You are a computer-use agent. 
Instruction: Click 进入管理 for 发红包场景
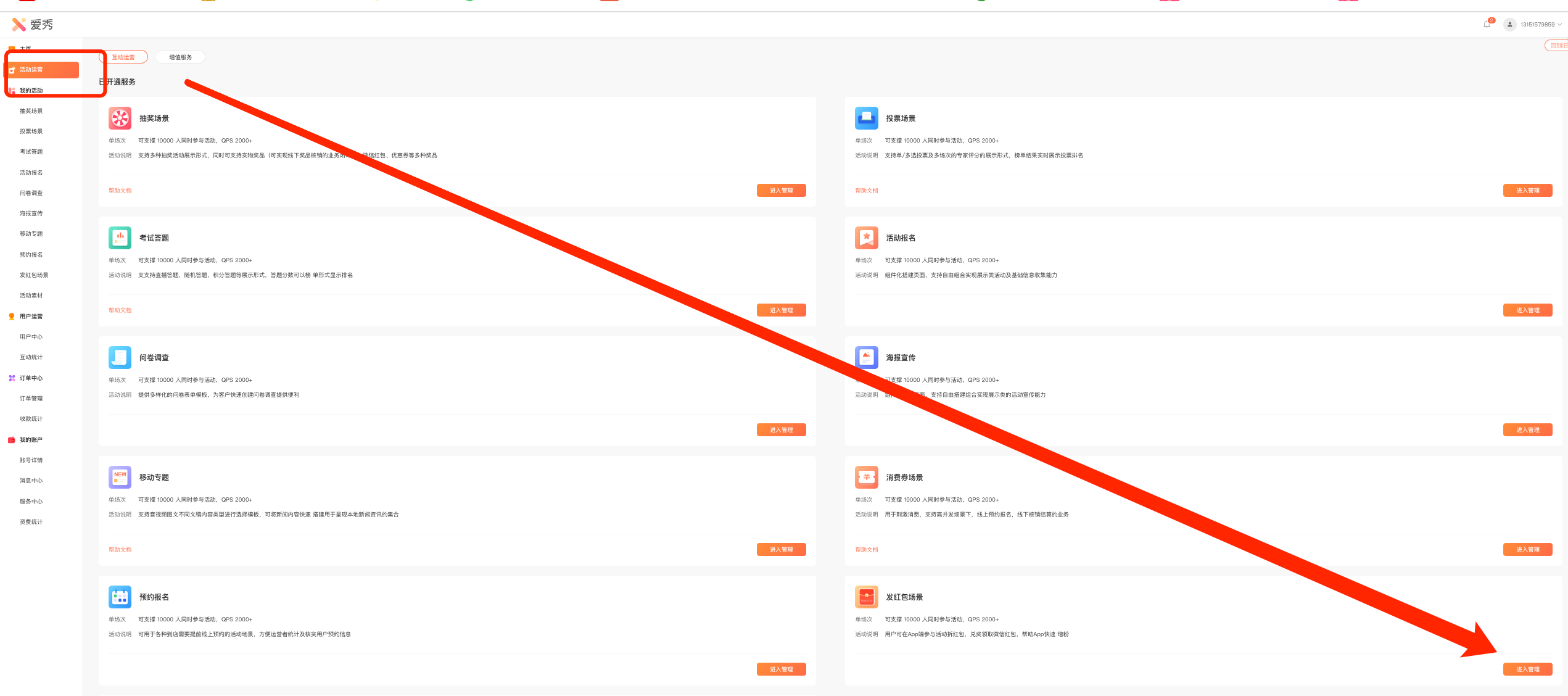(1527, 669)
